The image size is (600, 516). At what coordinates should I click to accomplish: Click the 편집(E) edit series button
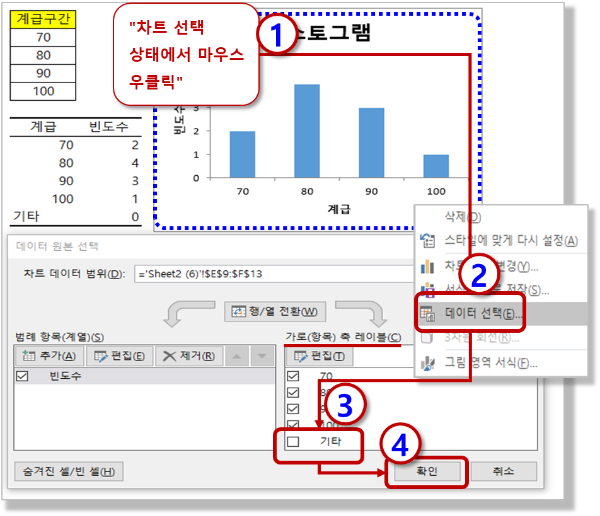pos(120,356)
